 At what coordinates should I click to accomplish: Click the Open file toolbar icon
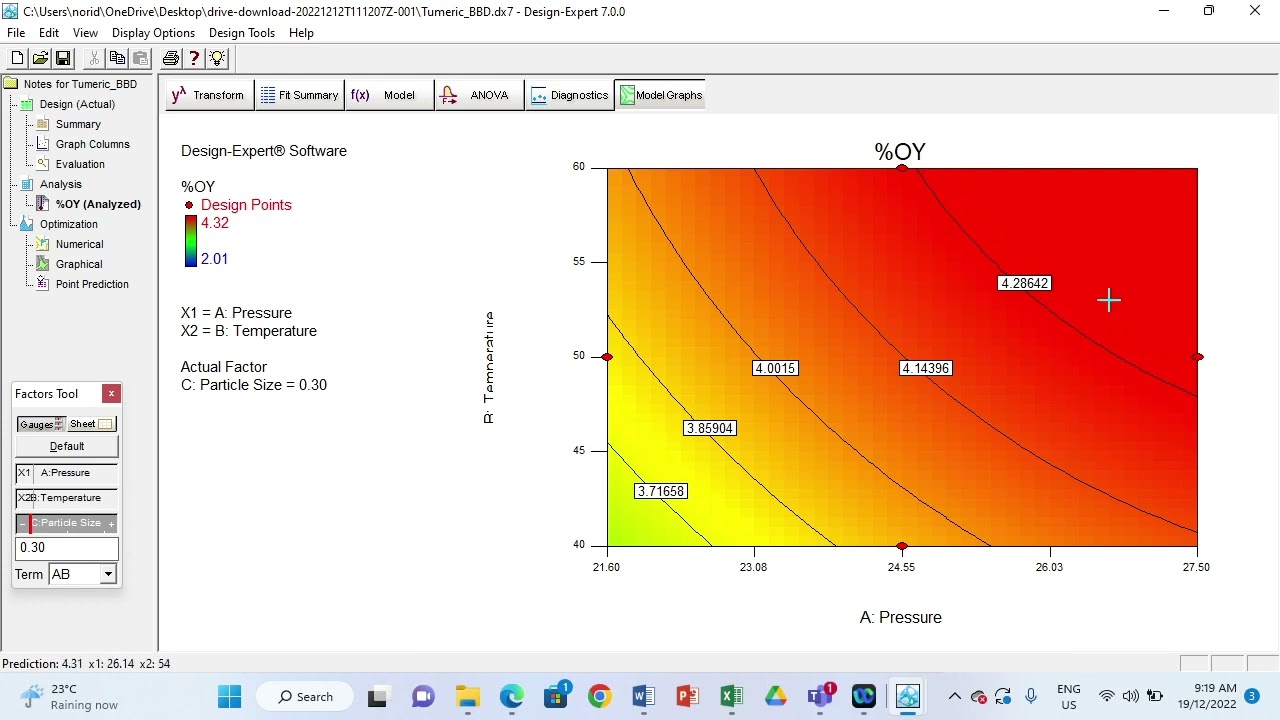click(x=40, y=59)
